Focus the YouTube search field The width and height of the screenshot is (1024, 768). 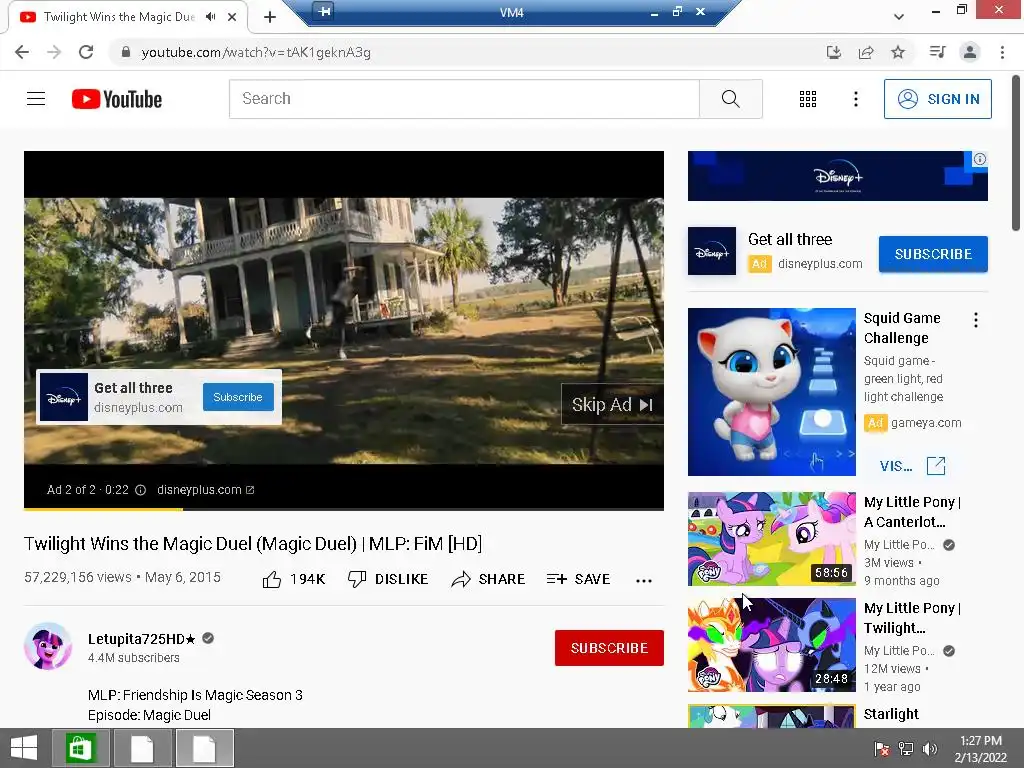pyautogui.click(x=464, y=99)
